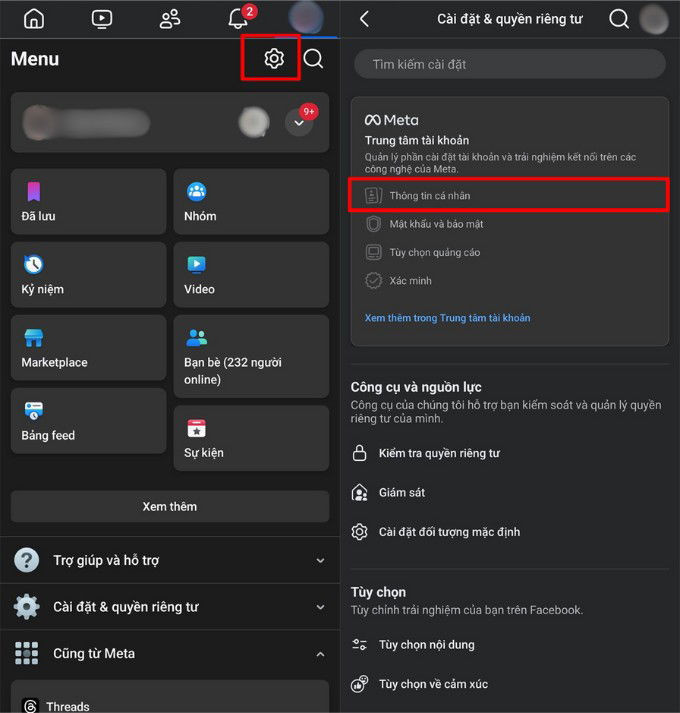Go back using the left arrow
Image resolution: width=680 pixels, height=713 pixels.
pos(364,19)
